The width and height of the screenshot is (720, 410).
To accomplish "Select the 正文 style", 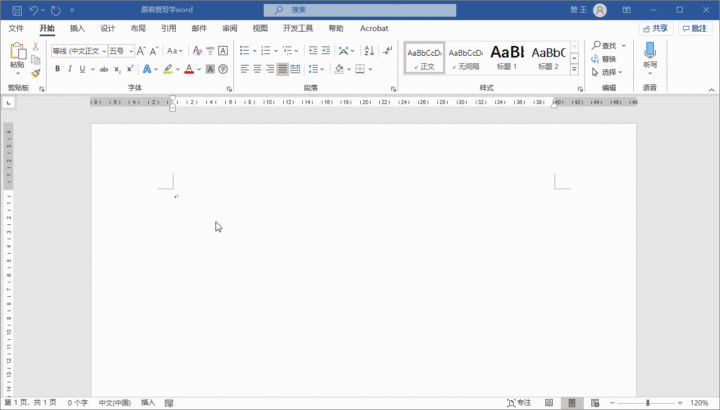I will (x=424, y=58).
